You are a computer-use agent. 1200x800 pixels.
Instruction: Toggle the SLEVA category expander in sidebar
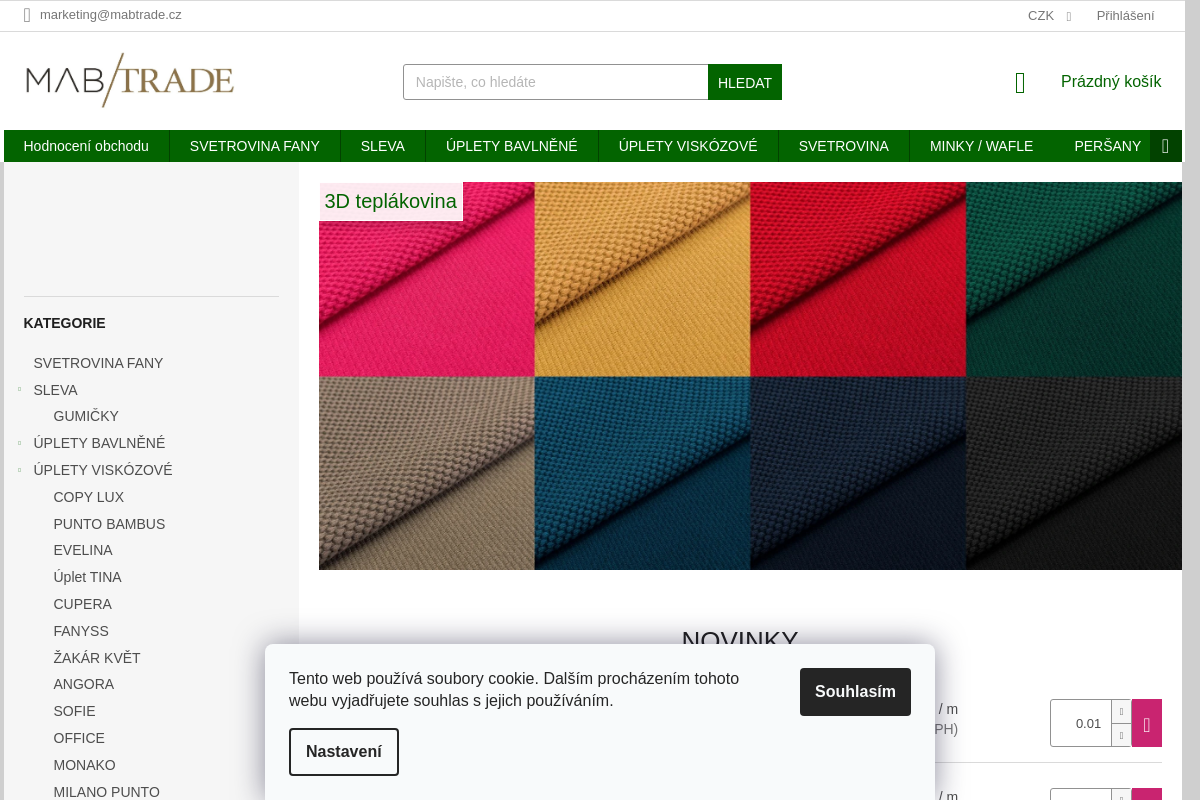20,390
